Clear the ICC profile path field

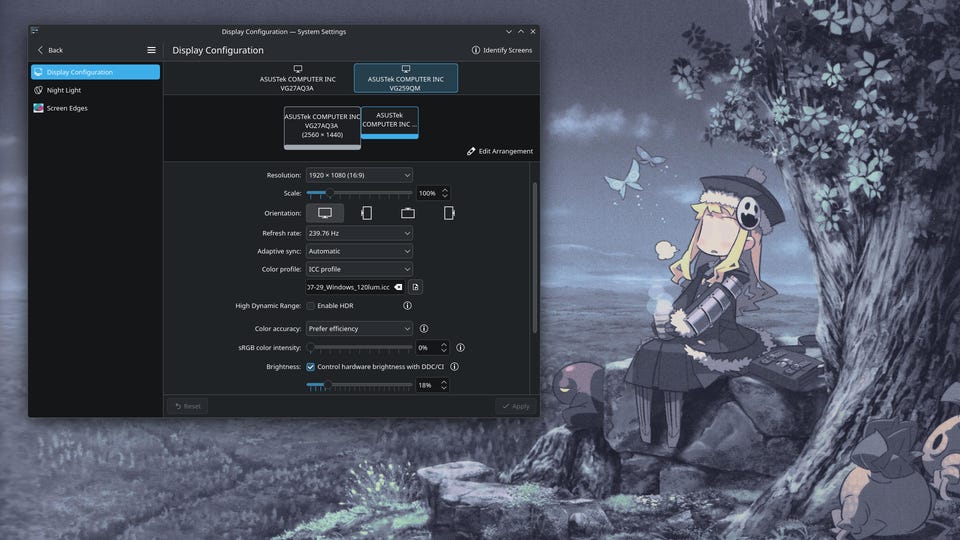click(398, 287)
